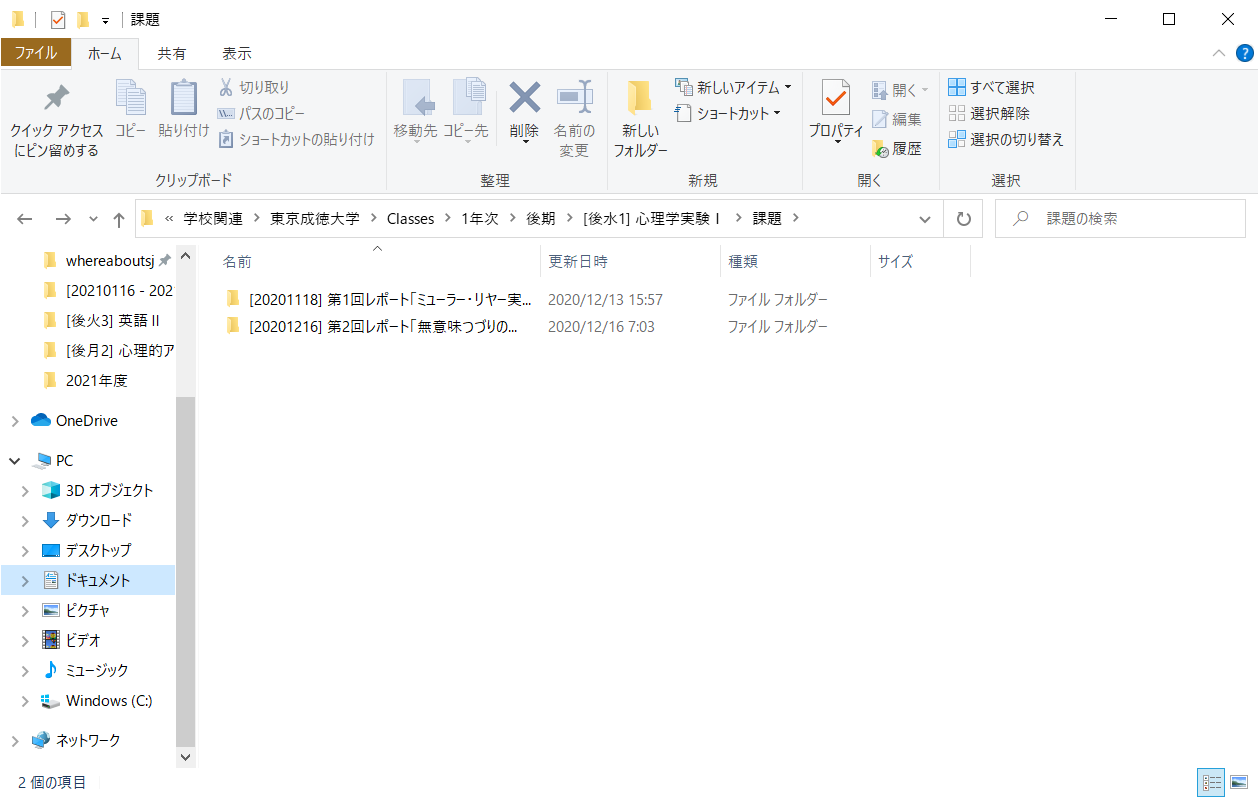This screenshot has width=1259, height=798.
Task: Switch to details view in status bar
Action: [x=1212, y=782]
